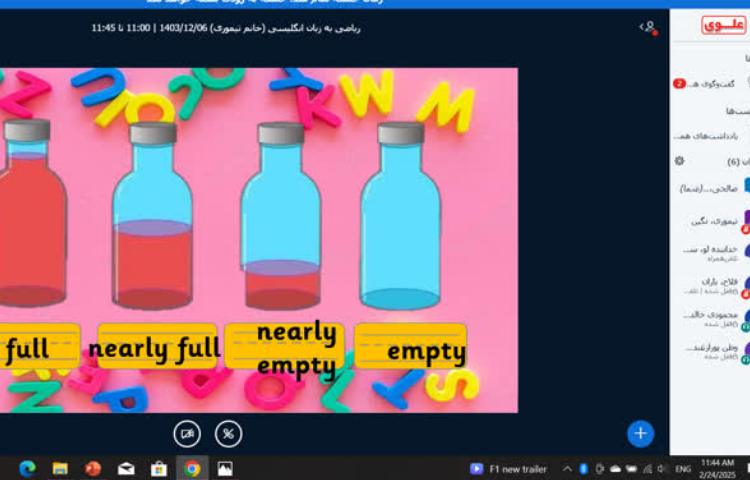750x480 pixels.
Task: Click the camera sharing button below the slide
Action: 187,433
